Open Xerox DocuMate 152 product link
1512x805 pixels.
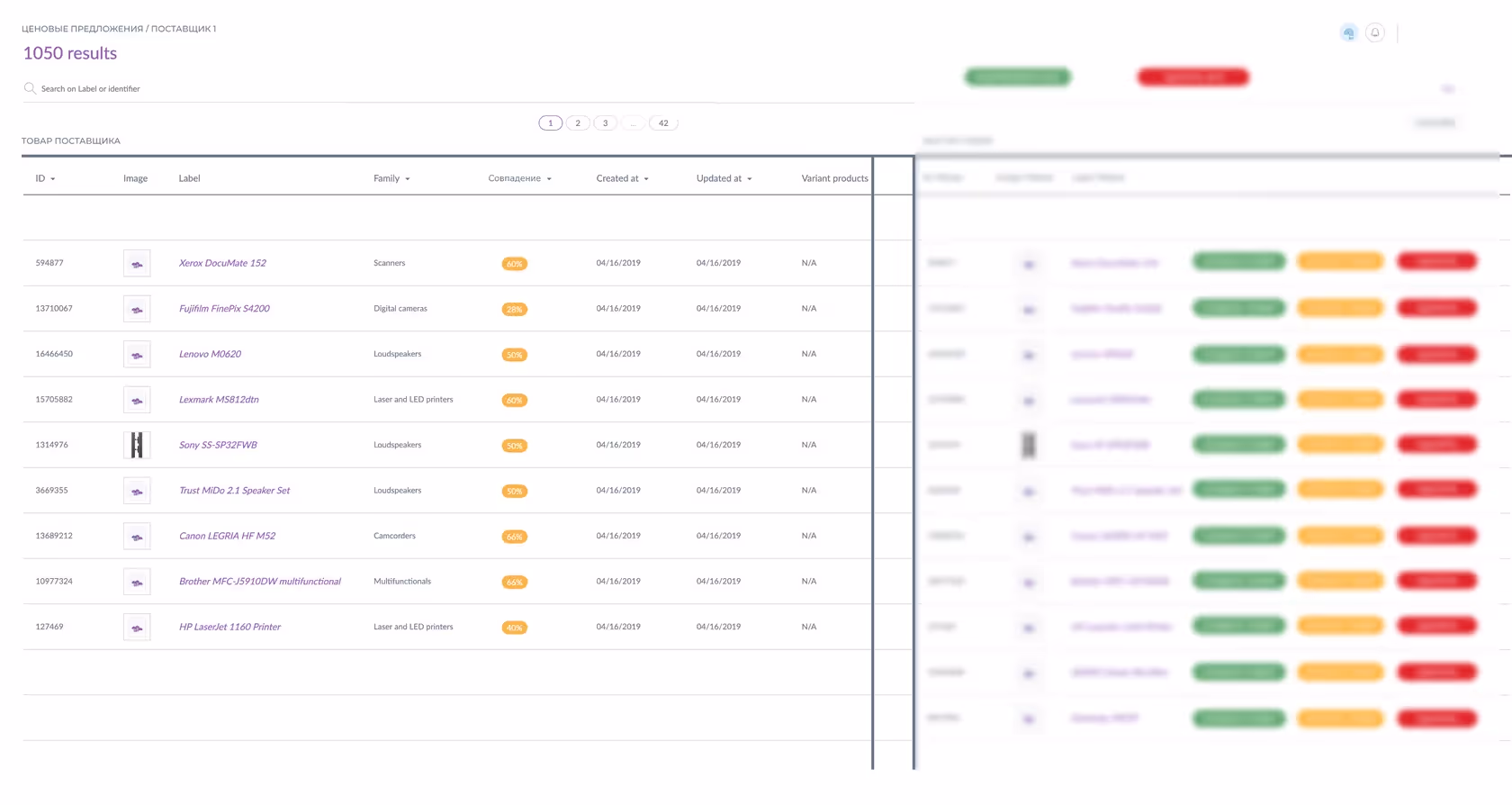222,263
